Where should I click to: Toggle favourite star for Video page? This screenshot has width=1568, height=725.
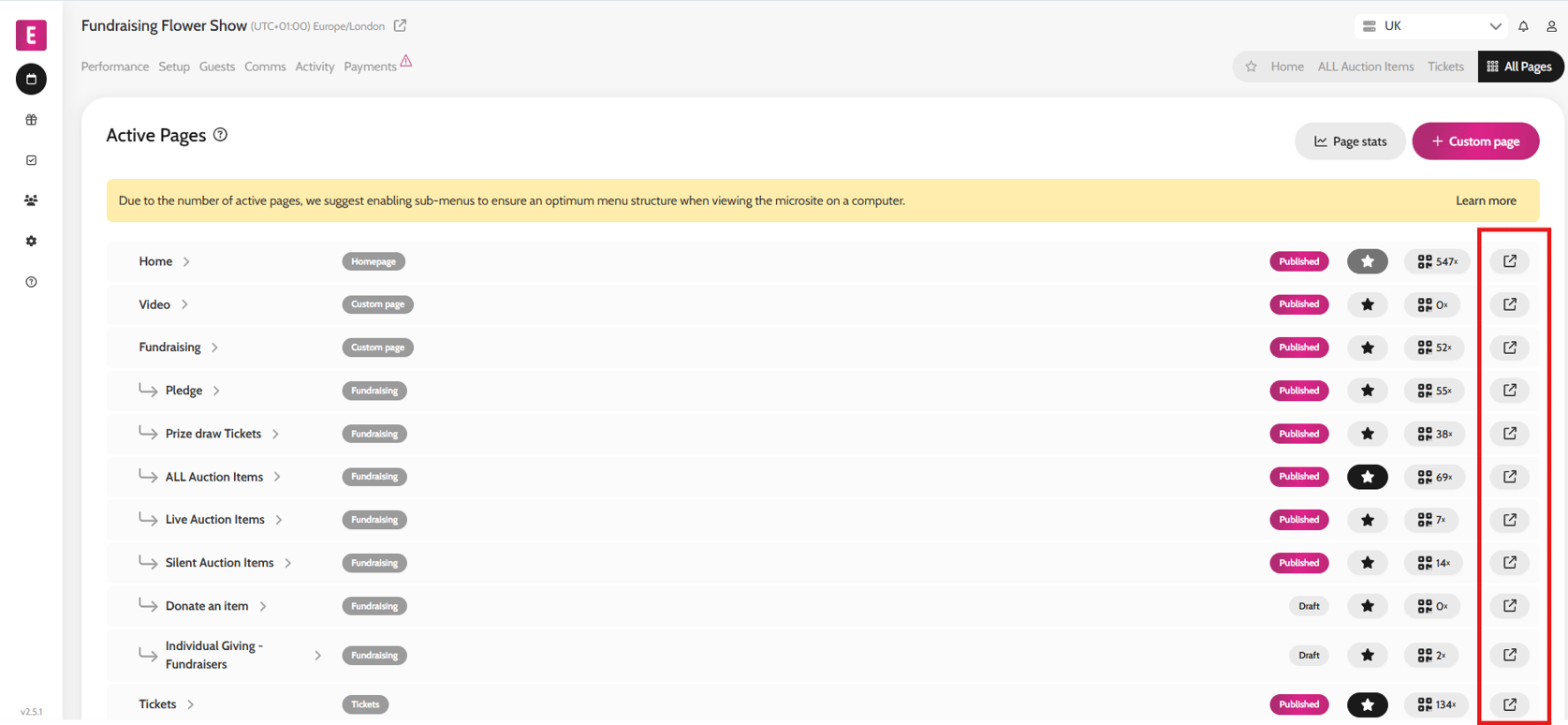tap(1368, 304)
